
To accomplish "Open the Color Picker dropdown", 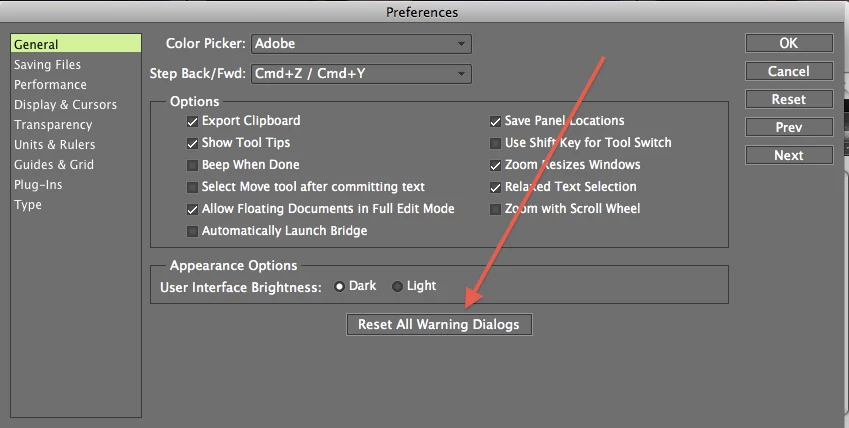I will pos(361,44).
